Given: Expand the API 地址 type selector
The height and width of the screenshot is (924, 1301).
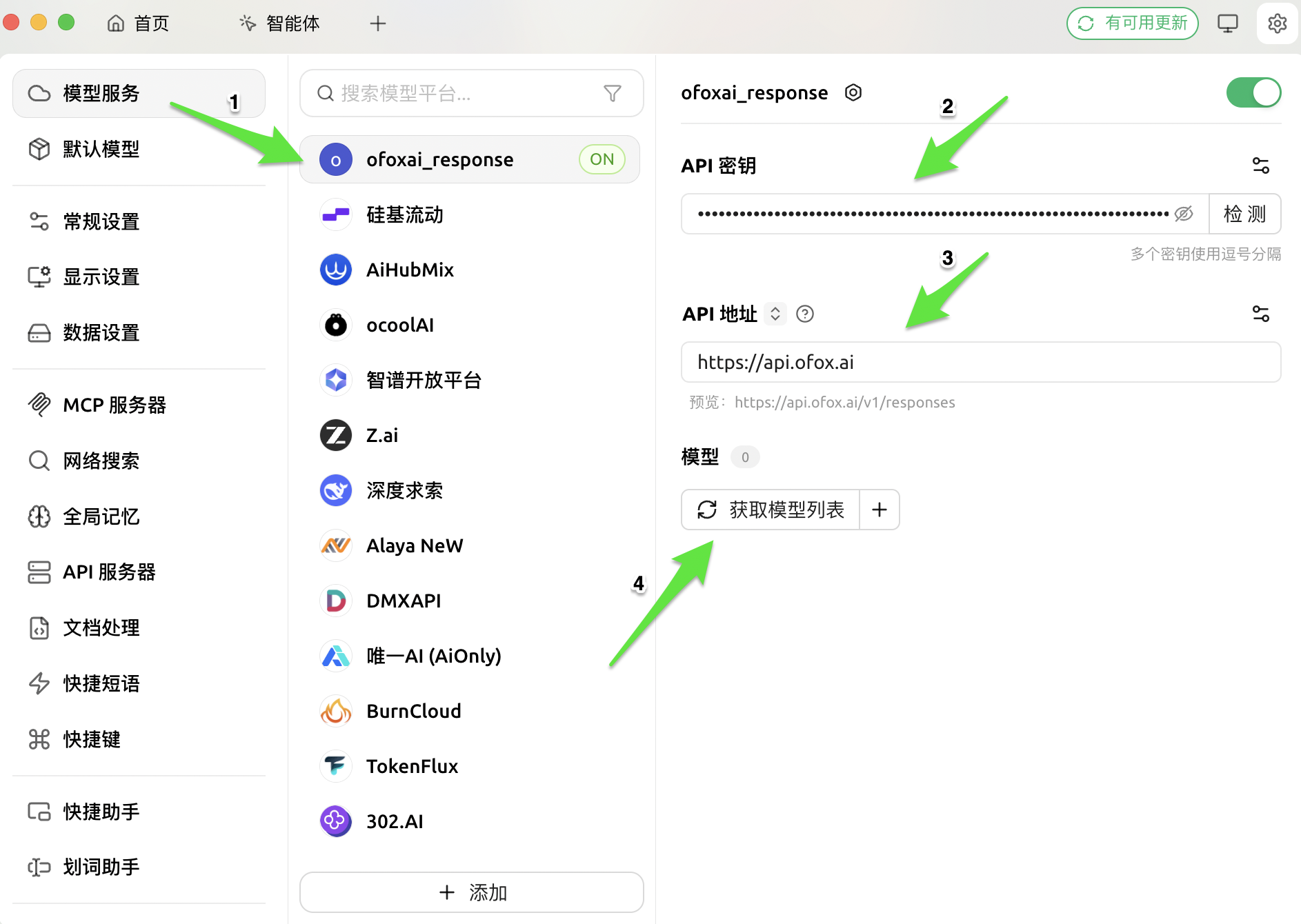Looking at the screenshot, I should point(775,314).
